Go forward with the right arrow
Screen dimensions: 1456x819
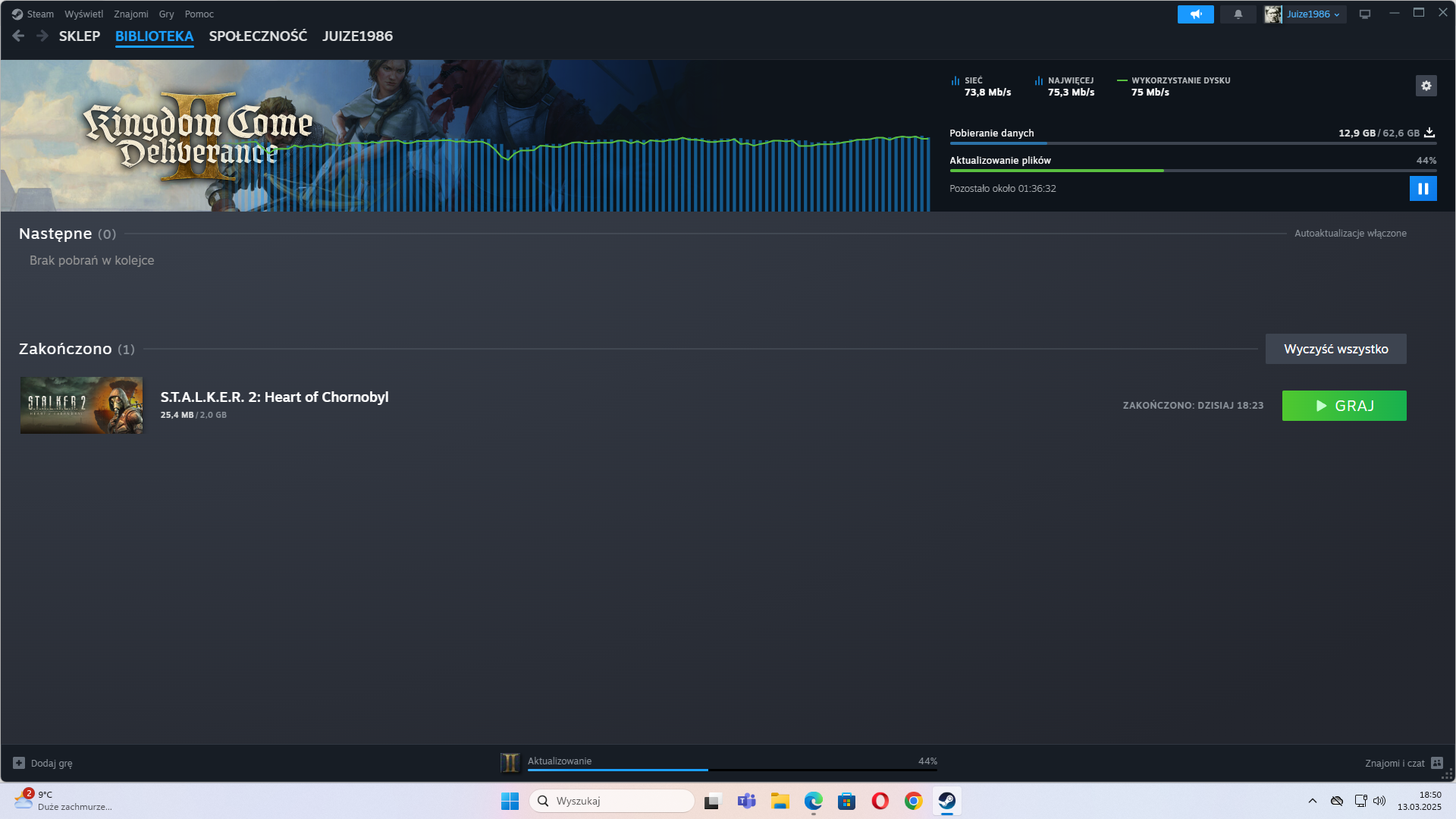click(42, 36)
